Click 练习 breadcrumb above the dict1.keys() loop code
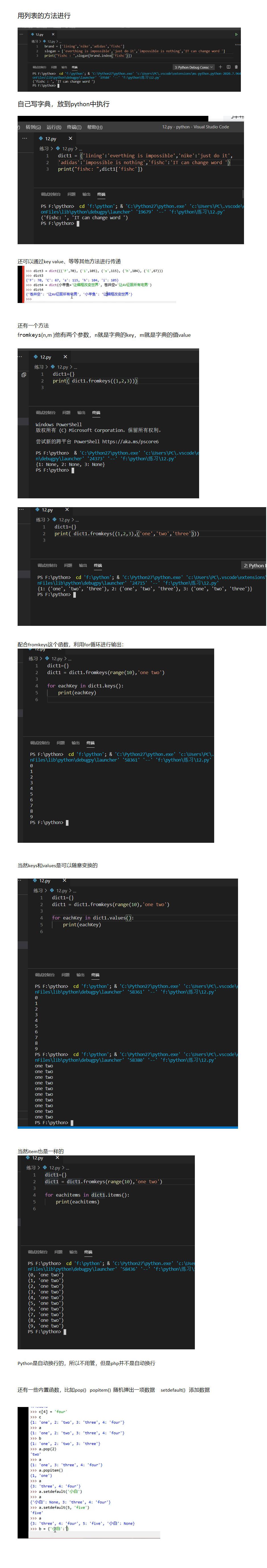Viewport: 267px width, 1568px height. point(34,658)
